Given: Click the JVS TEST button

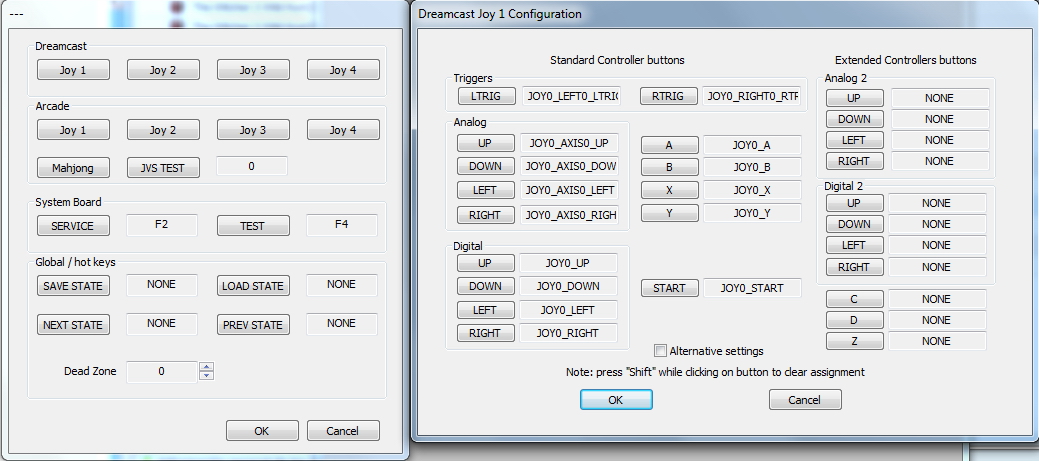Looking at the screenshot, I should 163,168.
